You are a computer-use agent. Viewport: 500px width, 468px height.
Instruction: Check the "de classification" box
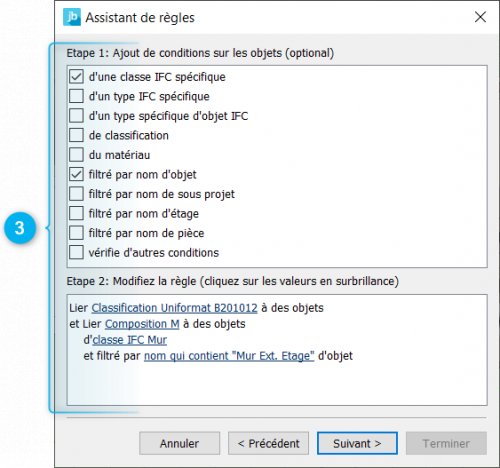click(x=76, y=135)
